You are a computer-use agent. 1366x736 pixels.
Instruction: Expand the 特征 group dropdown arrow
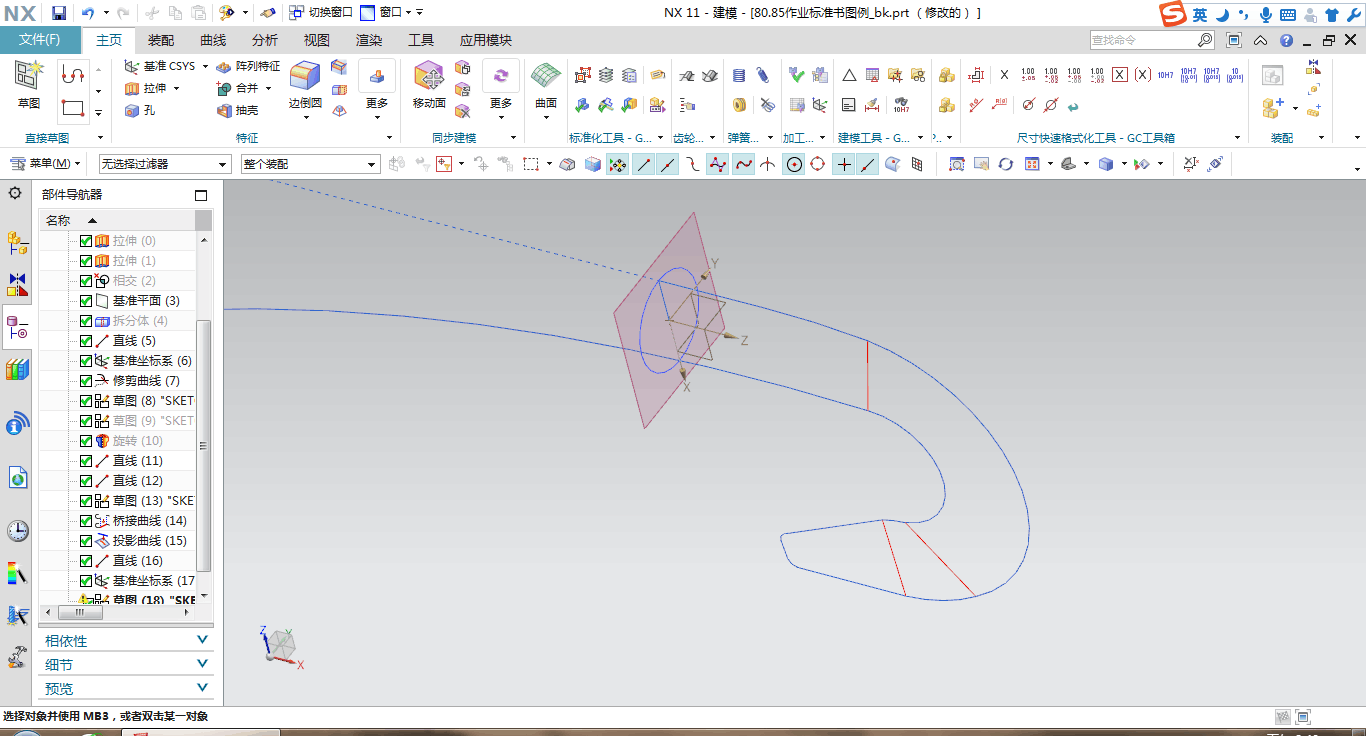coord(389,138)
